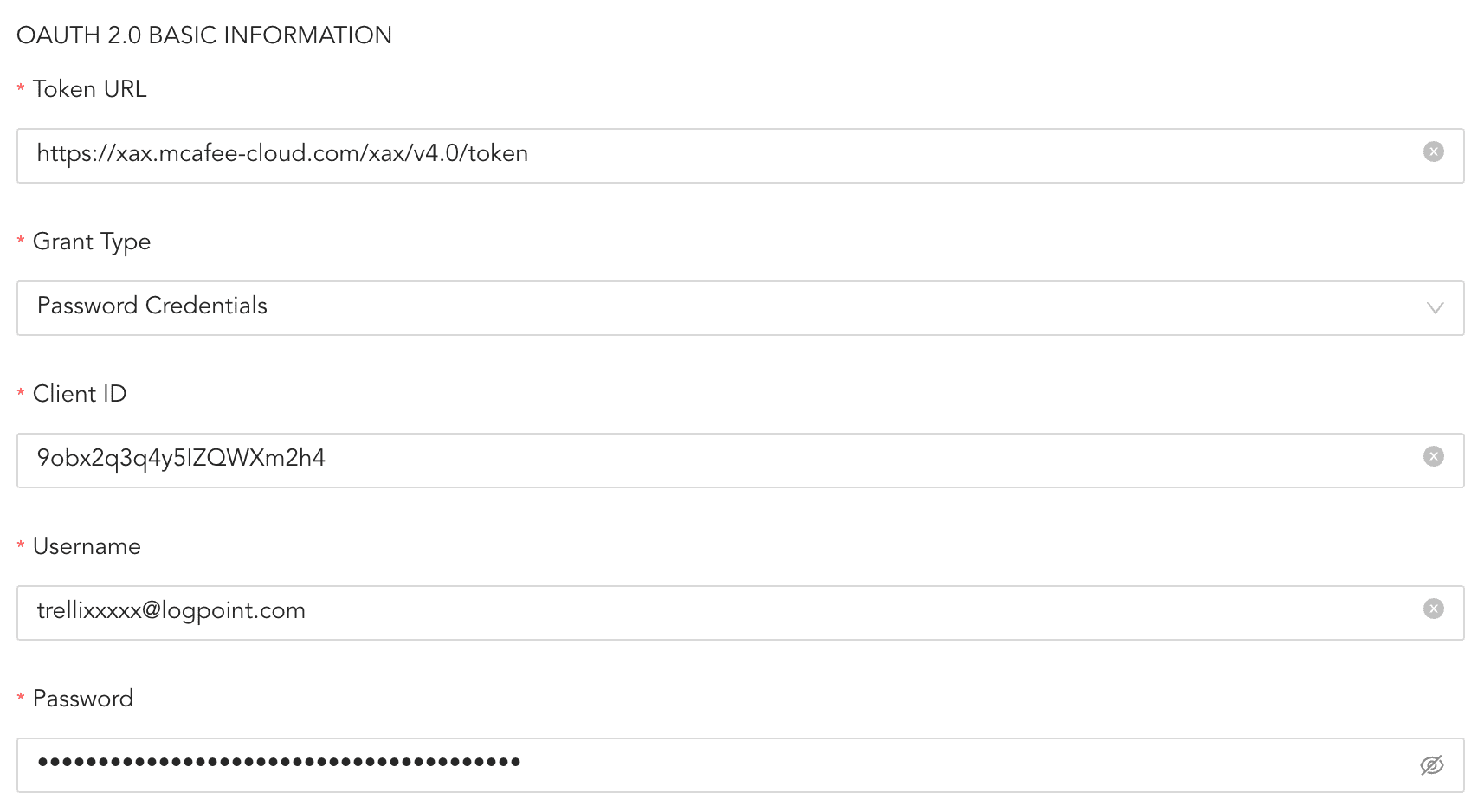
Task: Open the Password Credentials combo box
Action: tap(693, 308)
